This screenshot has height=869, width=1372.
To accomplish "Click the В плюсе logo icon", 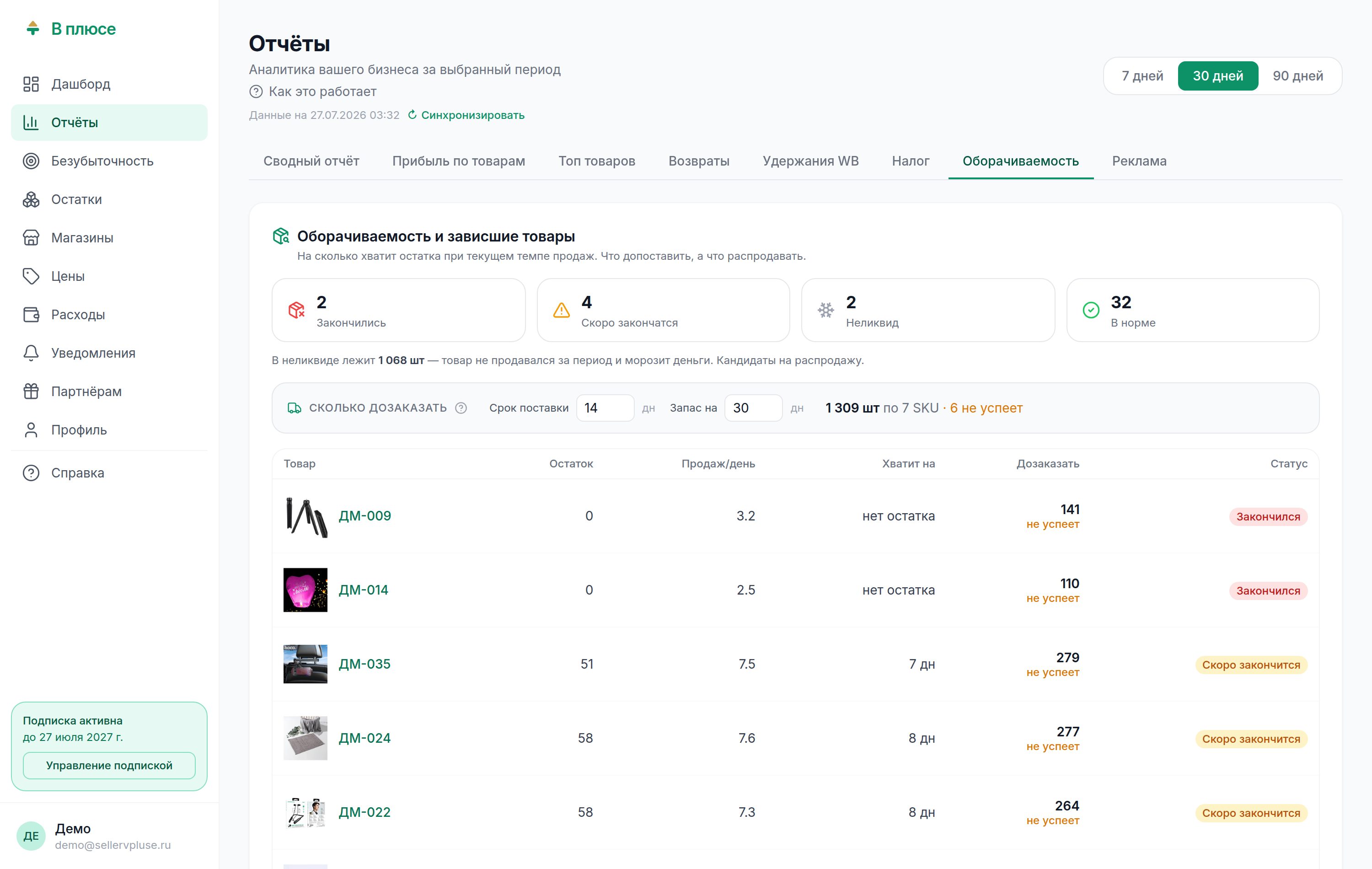I will (x=32, y=28).
